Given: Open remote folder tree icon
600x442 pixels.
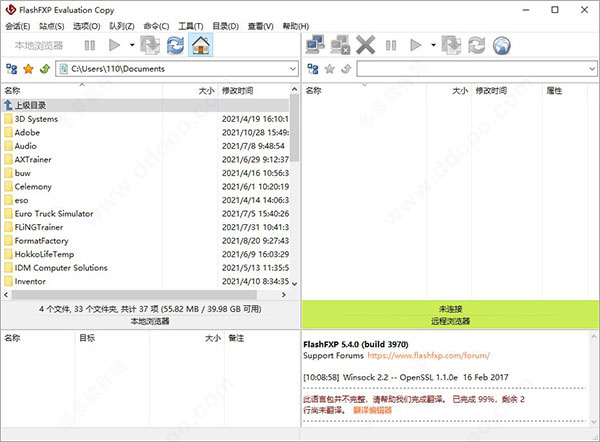Looking at the screenshot, I should [x=313, y=69].
